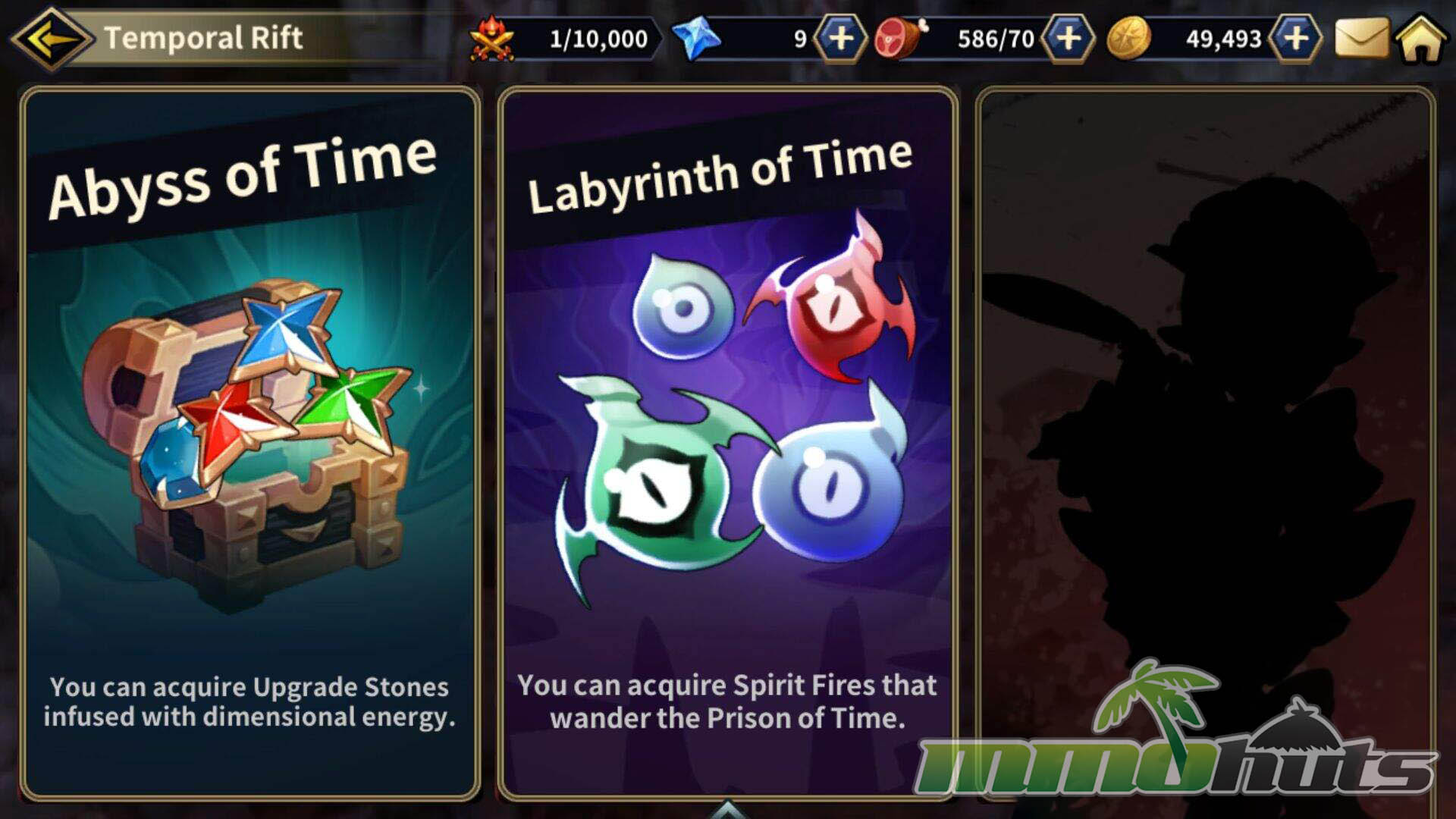Click the back arrow next to Temporal Rift
Screen dimensions: 1456x819
click(51, 38)
